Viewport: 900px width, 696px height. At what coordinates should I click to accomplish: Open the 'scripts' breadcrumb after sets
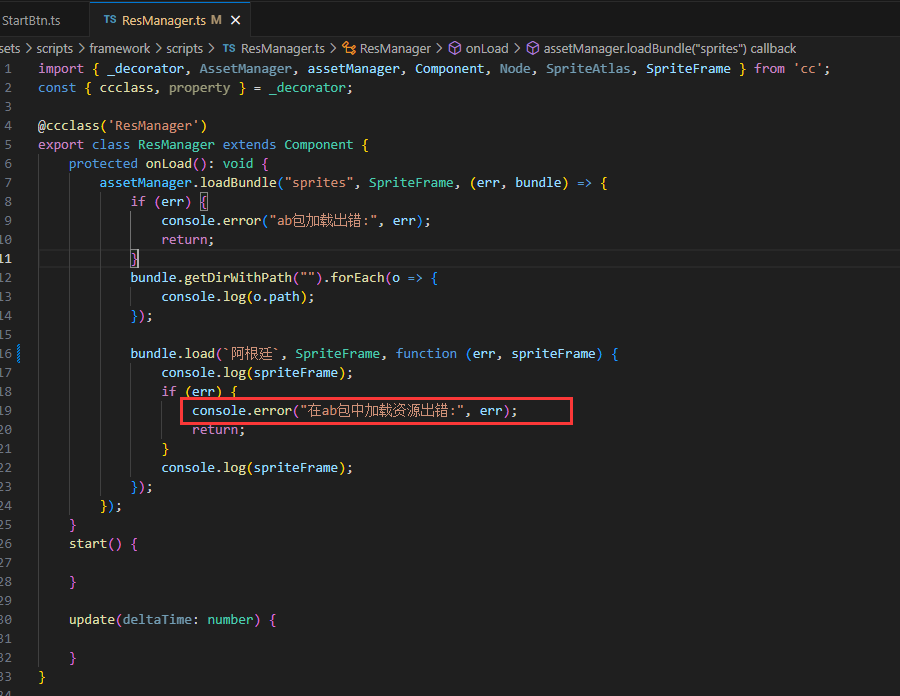(x=55, y=49)
